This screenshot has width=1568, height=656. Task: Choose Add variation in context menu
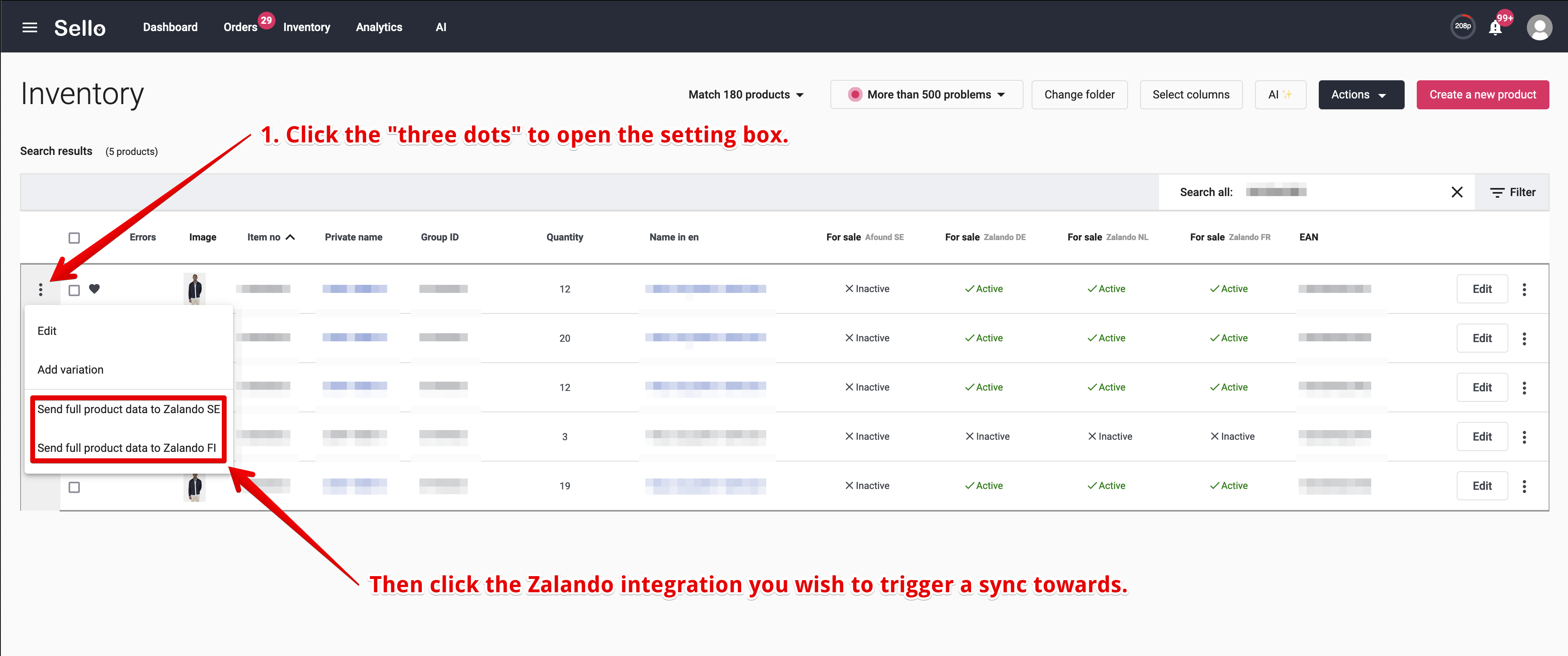click(128, 370)
